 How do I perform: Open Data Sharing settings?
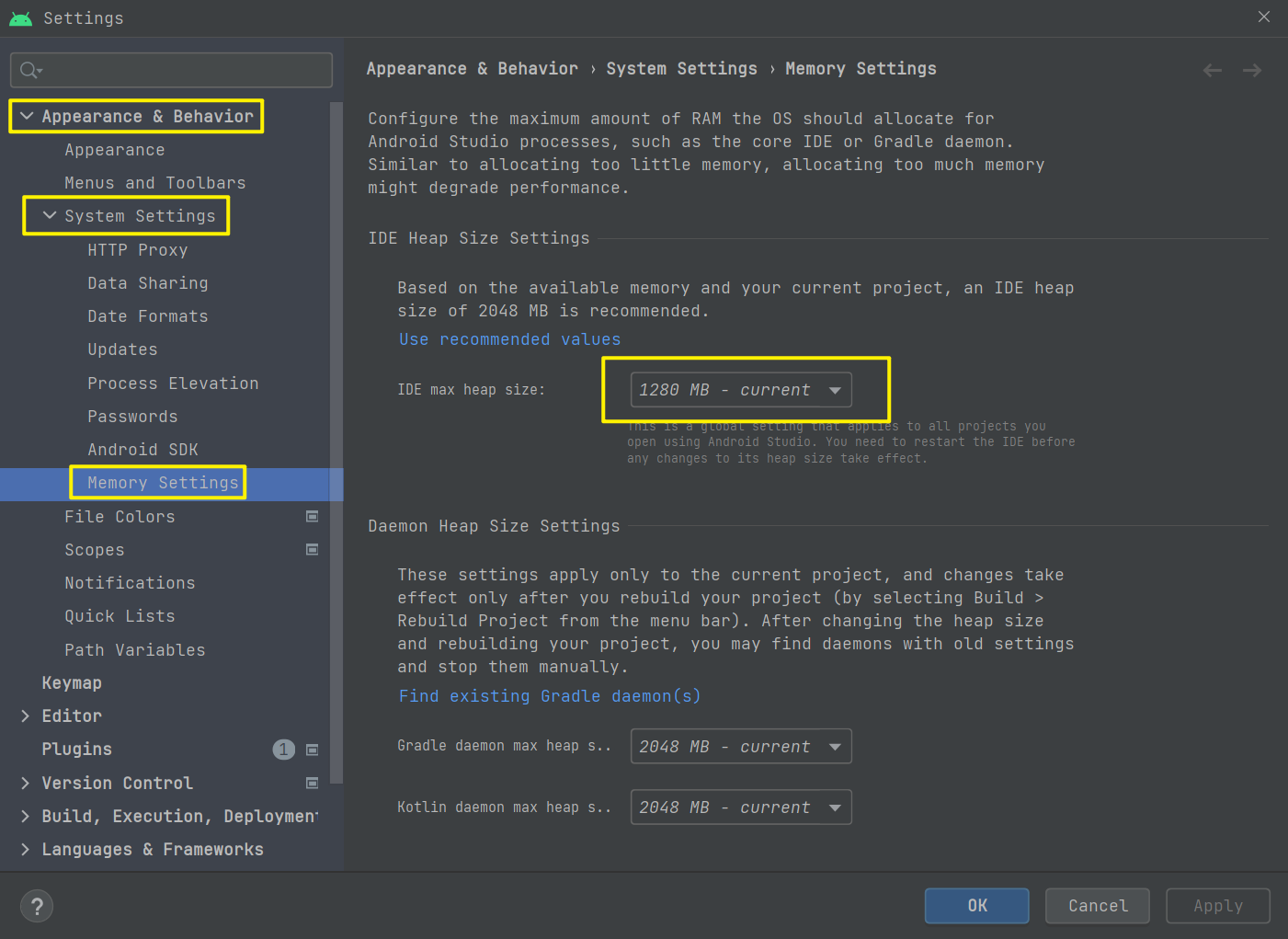coord(148,283)
